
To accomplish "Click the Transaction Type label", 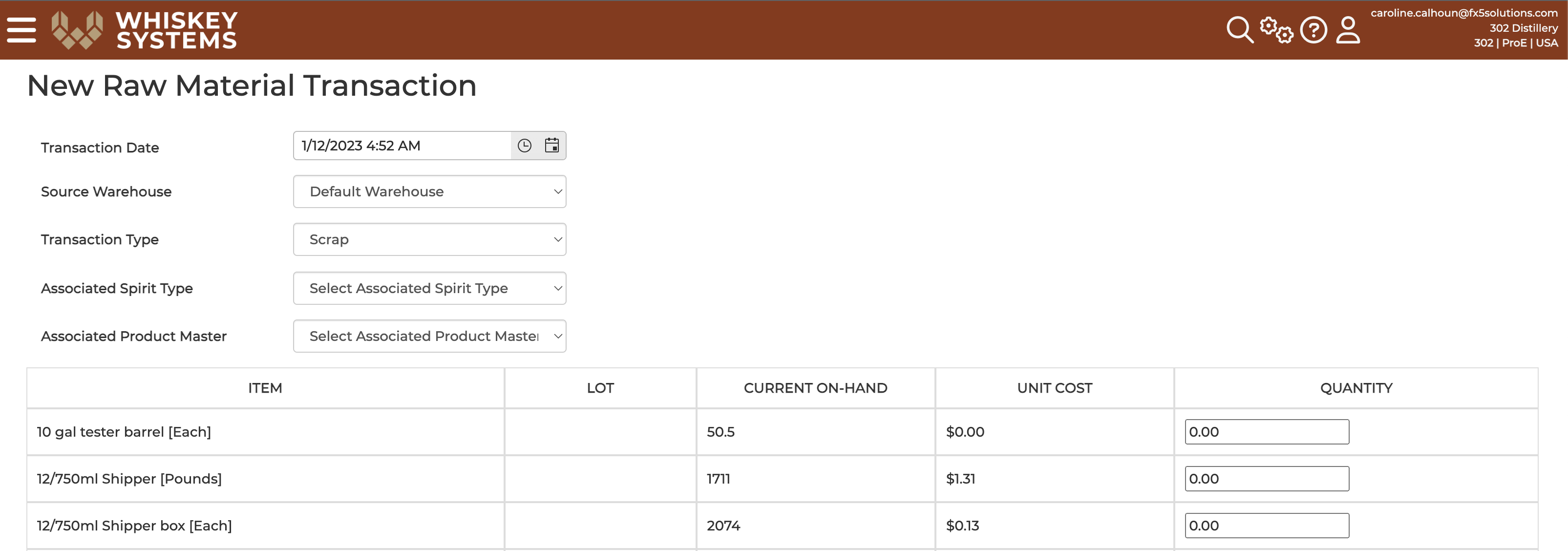I will click(100, 239).
